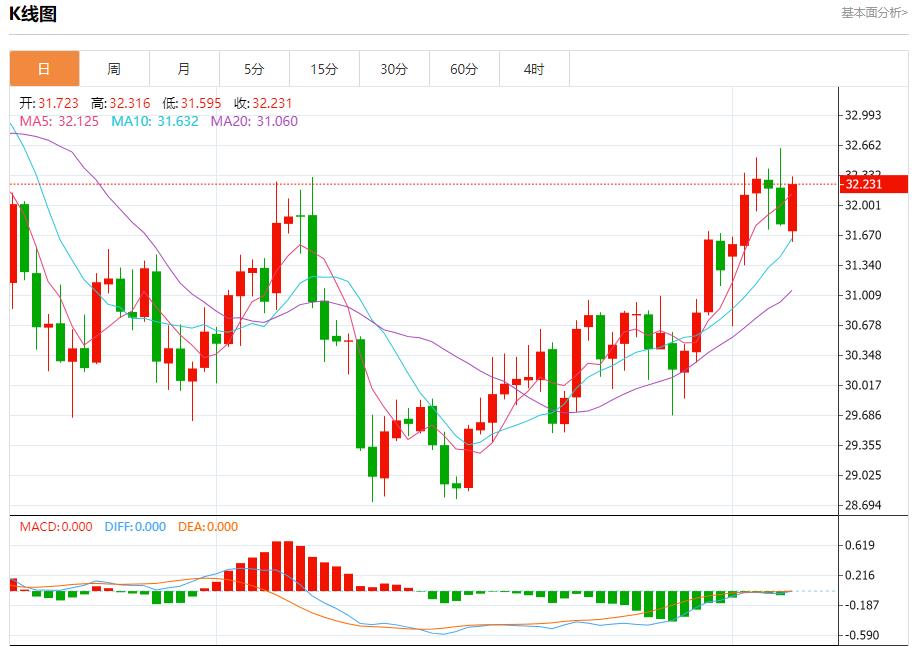The image size is (913, 646).
Task: Click the red 32.231 price tag
Action: tap(873, 184)
